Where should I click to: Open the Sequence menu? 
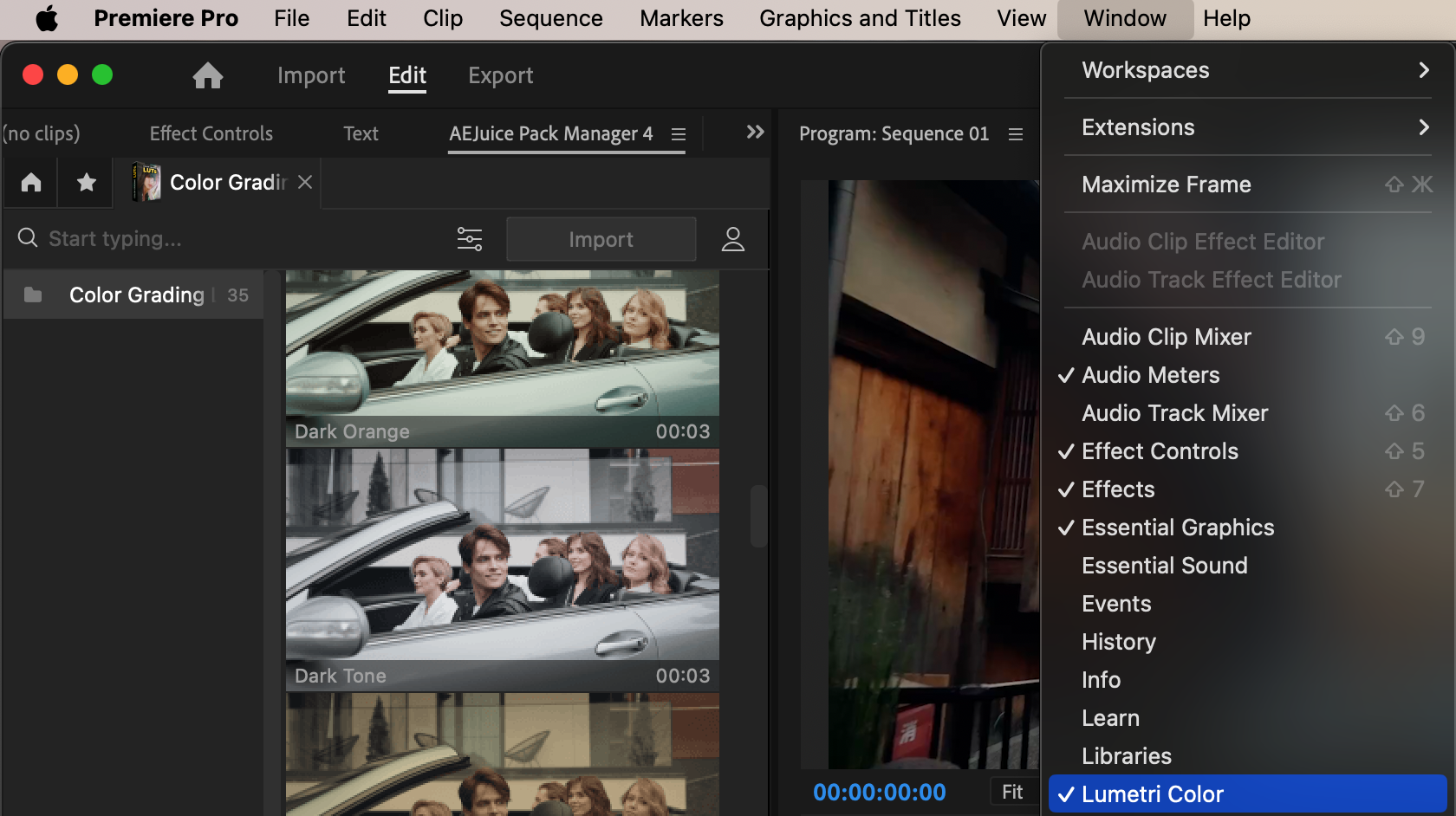(x=550, y=18)
